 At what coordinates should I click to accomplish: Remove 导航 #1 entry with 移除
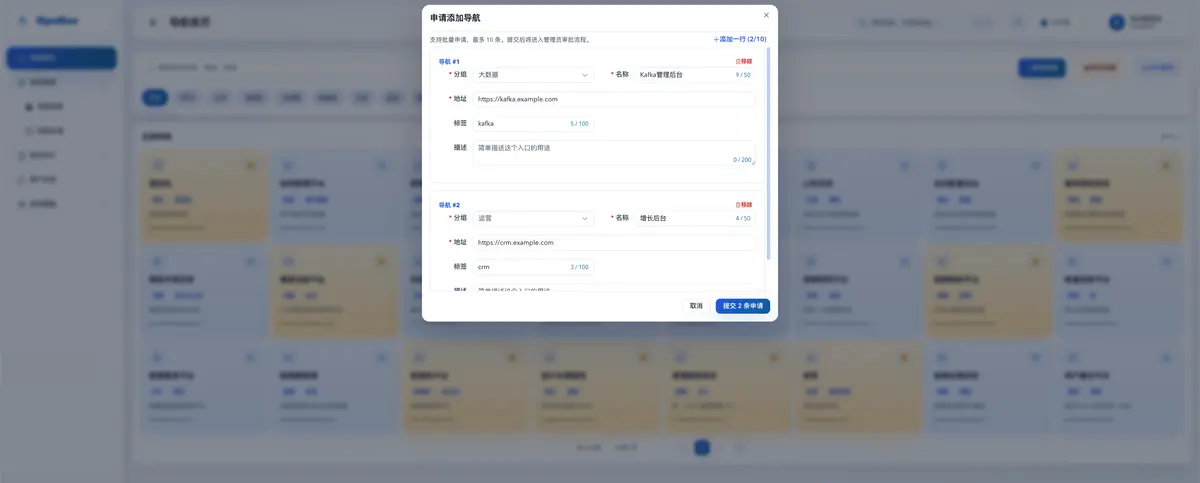click(743, 61)
